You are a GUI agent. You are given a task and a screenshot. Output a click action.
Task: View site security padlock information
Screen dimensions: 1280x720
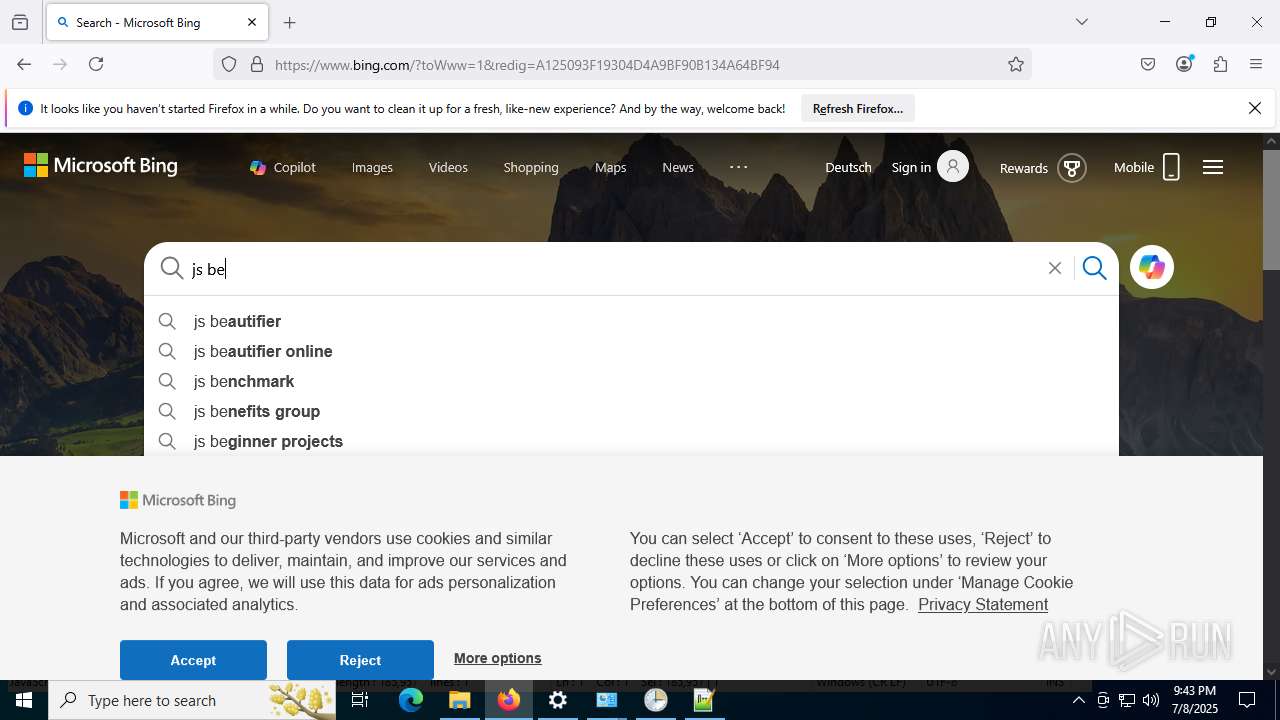point(257,64)
